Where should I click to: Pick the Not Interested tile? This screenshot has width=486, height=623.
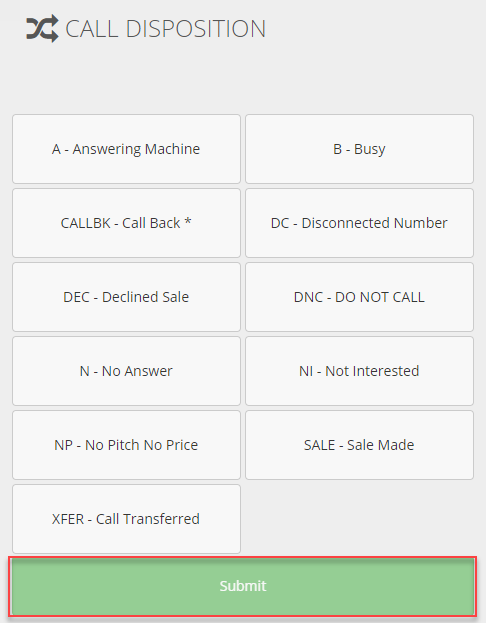tap(359, 371)
